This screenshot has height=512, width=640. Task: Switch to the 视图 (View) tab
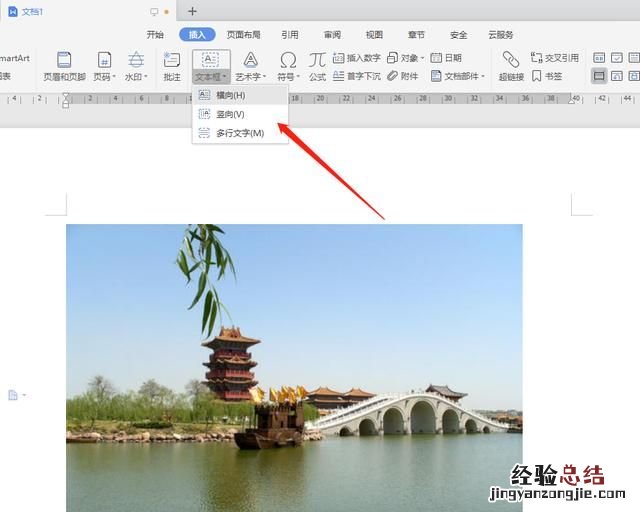(374, 35)
